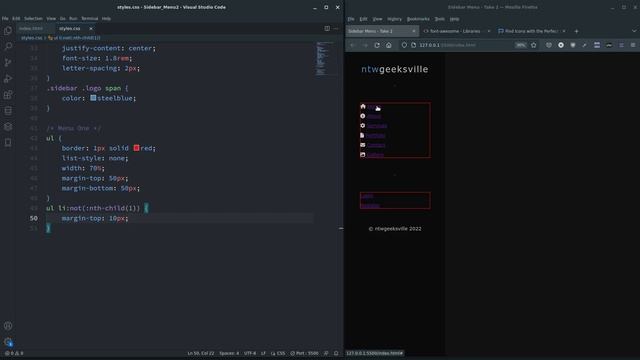Screen dimensions: 640x360
Task: Click the Contact link in the sidebar menu
Action: pyautogui.click(x=376, y=145)
